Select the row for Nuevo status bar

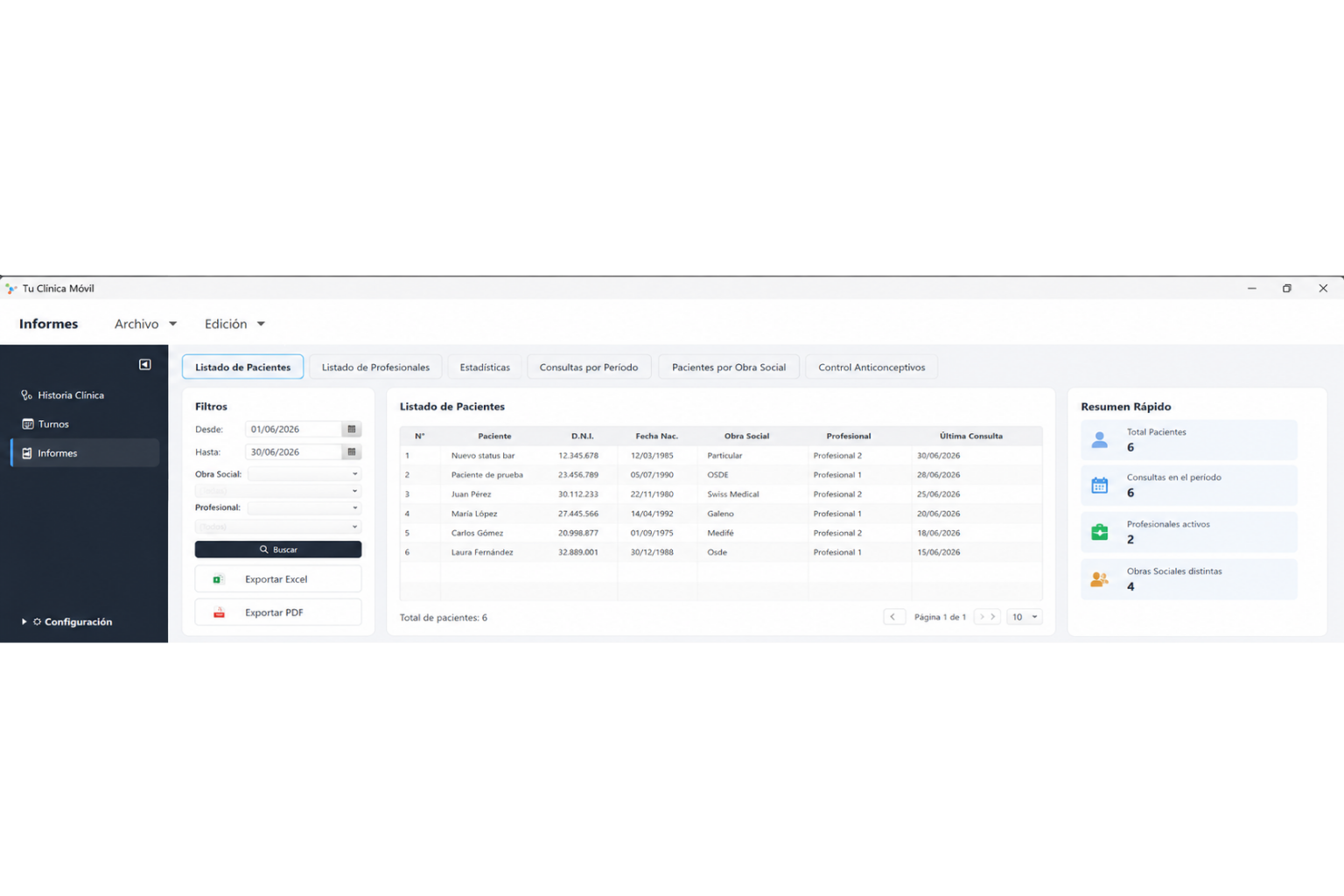click(x=721, y=455)
